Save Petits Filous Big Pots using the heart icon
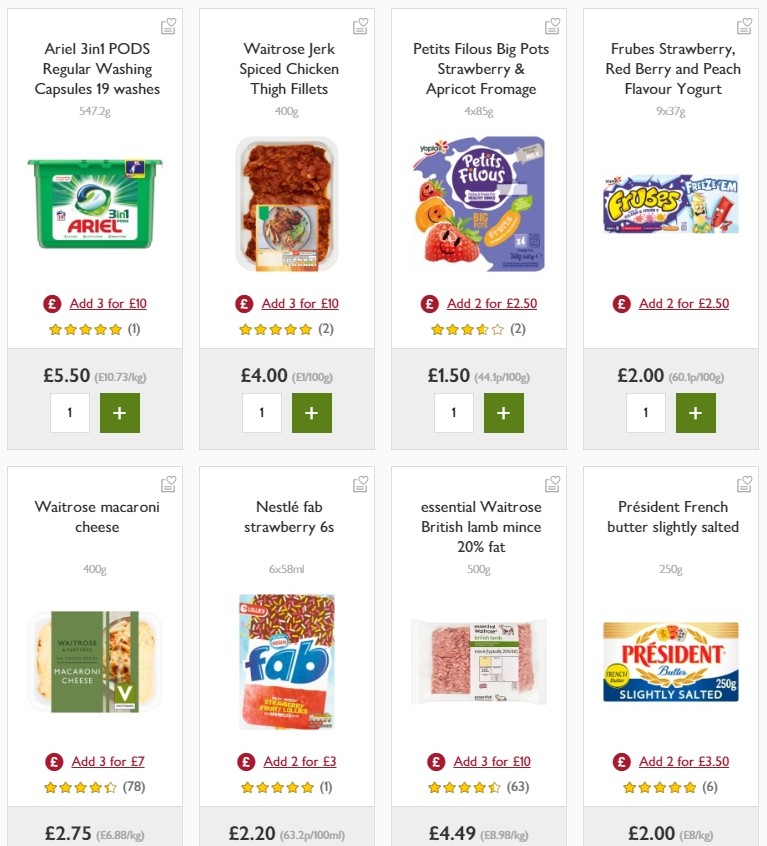Screen dimensions: 767x846 (x=552, y=25)
